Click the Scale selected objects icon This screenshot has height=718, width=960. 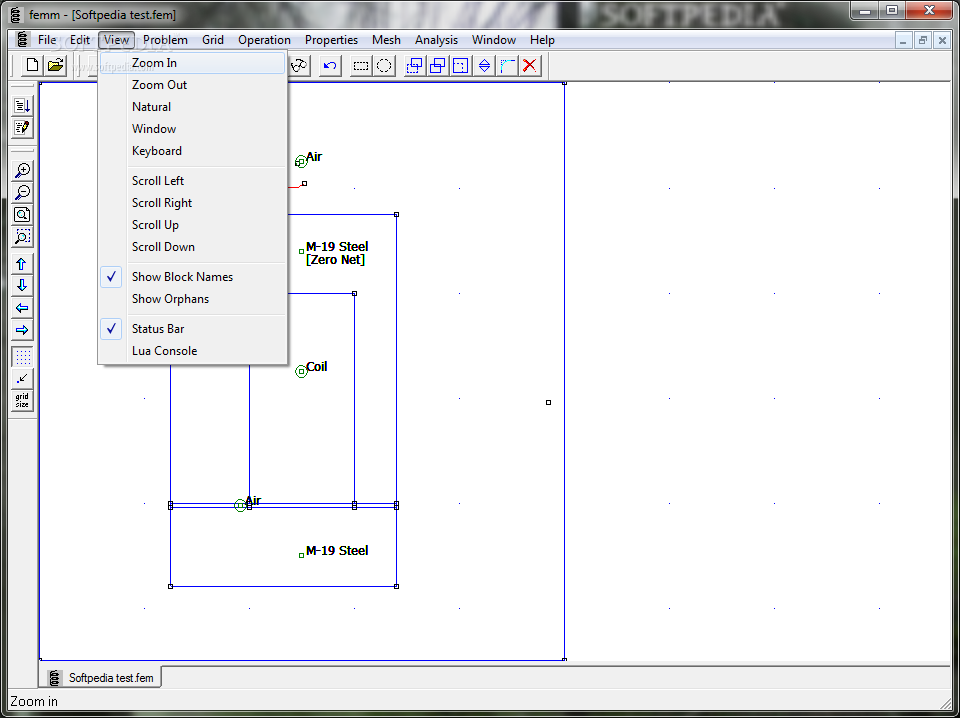(460, 65)
